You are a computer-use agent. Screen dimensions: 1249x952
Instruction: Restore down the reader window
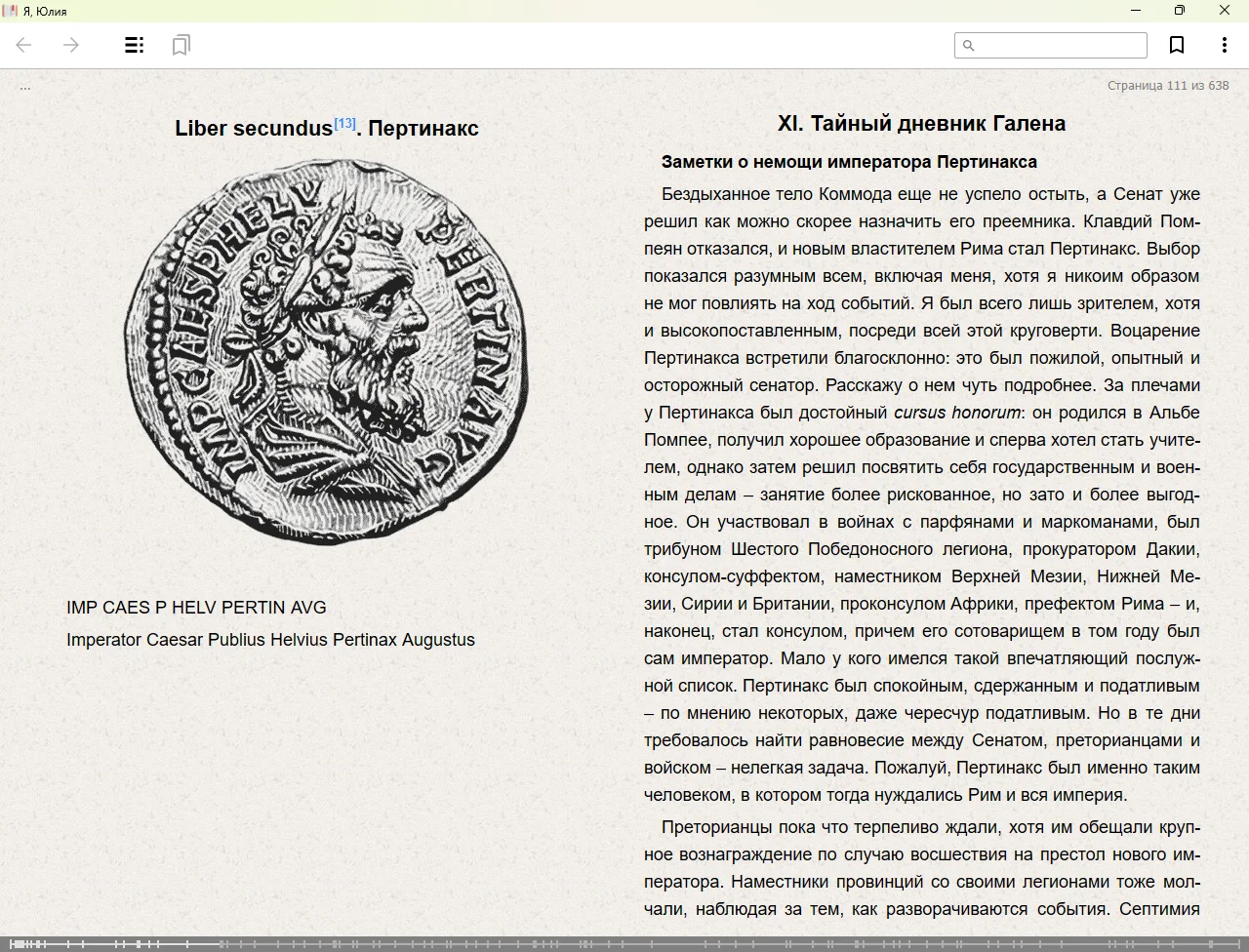(1180, 11)
